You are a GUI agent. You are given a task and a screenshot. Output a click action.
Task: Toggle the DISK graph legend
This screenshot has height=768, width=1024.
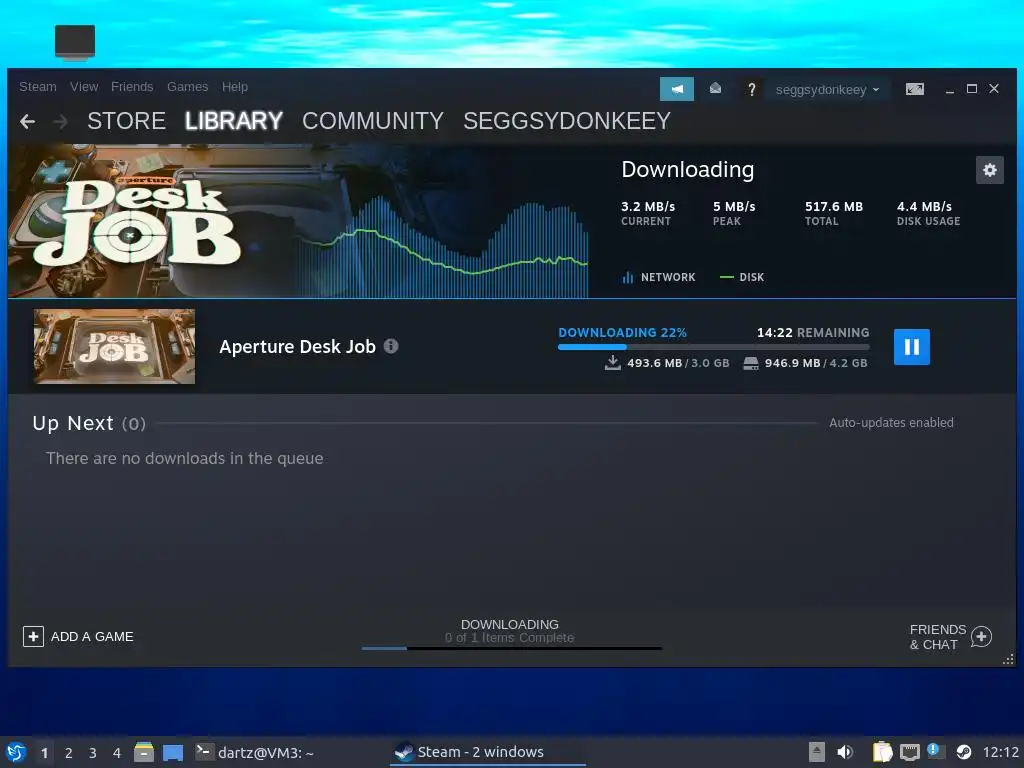tap(742, 278)
